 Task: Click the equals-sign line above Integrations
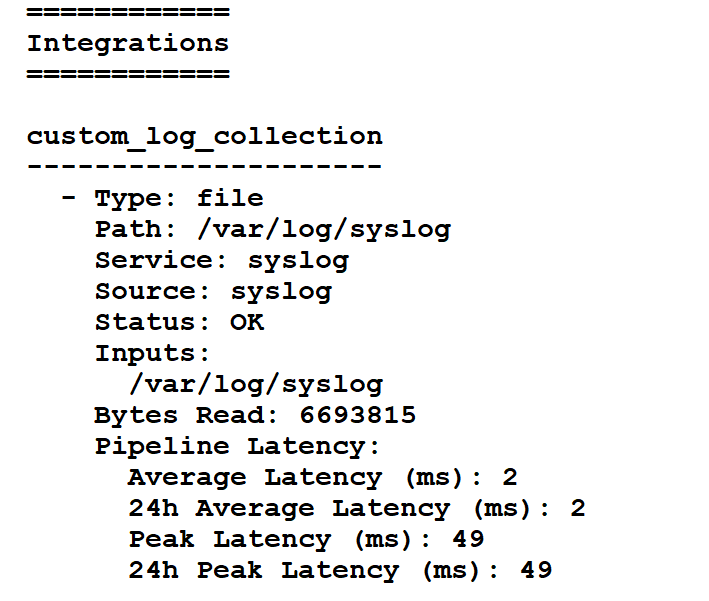pos(127,13)
